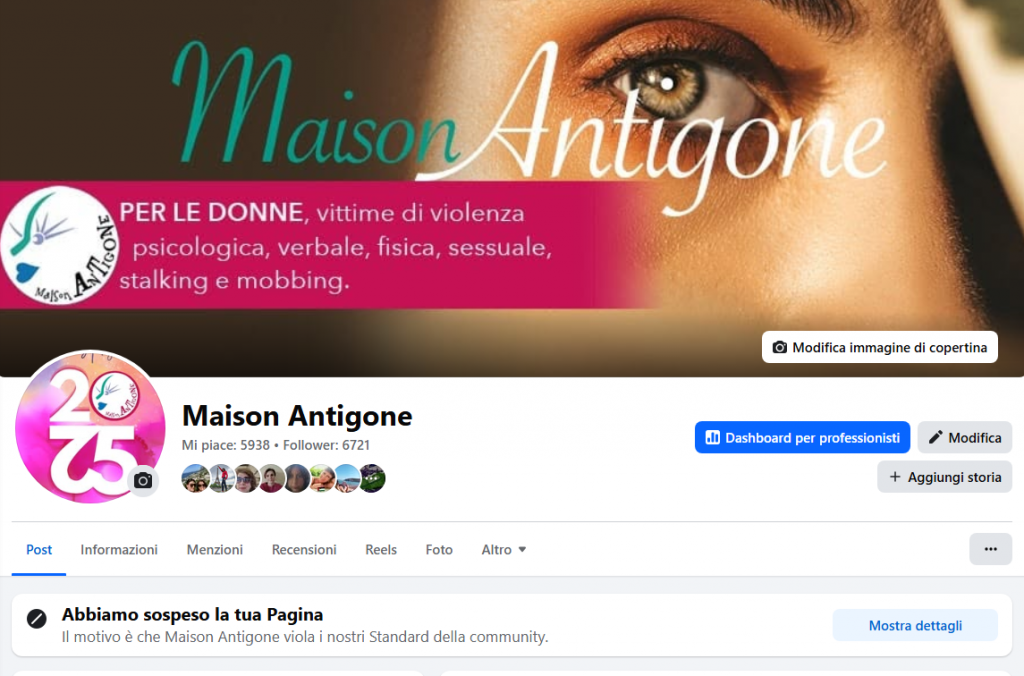Click Mostra dettagli button
The height and width of the screenshot is (676, 1024).
[x=915, y=626]
